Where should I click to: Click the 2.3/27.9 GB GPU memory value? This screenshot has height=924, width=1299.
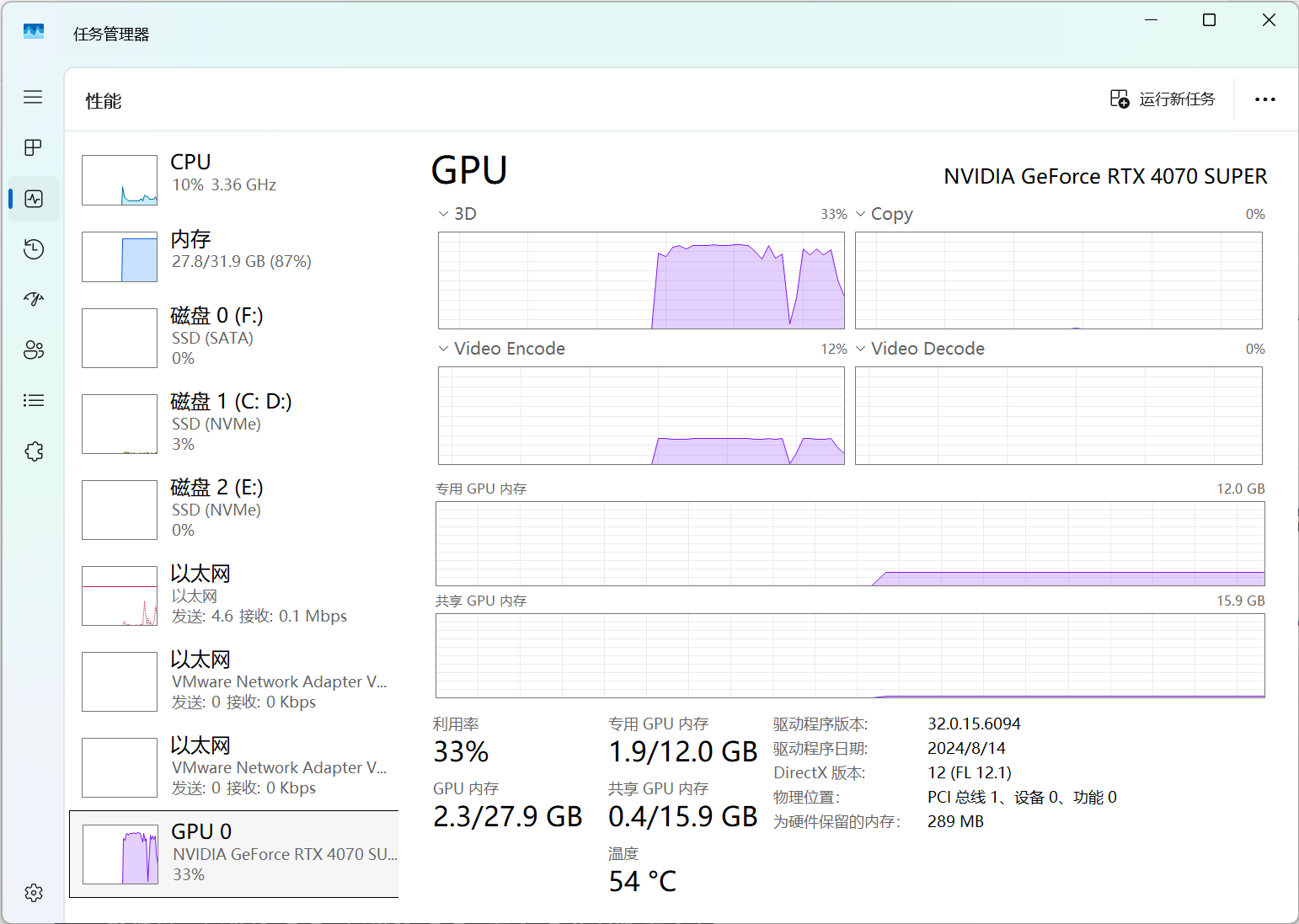point(508,816)
